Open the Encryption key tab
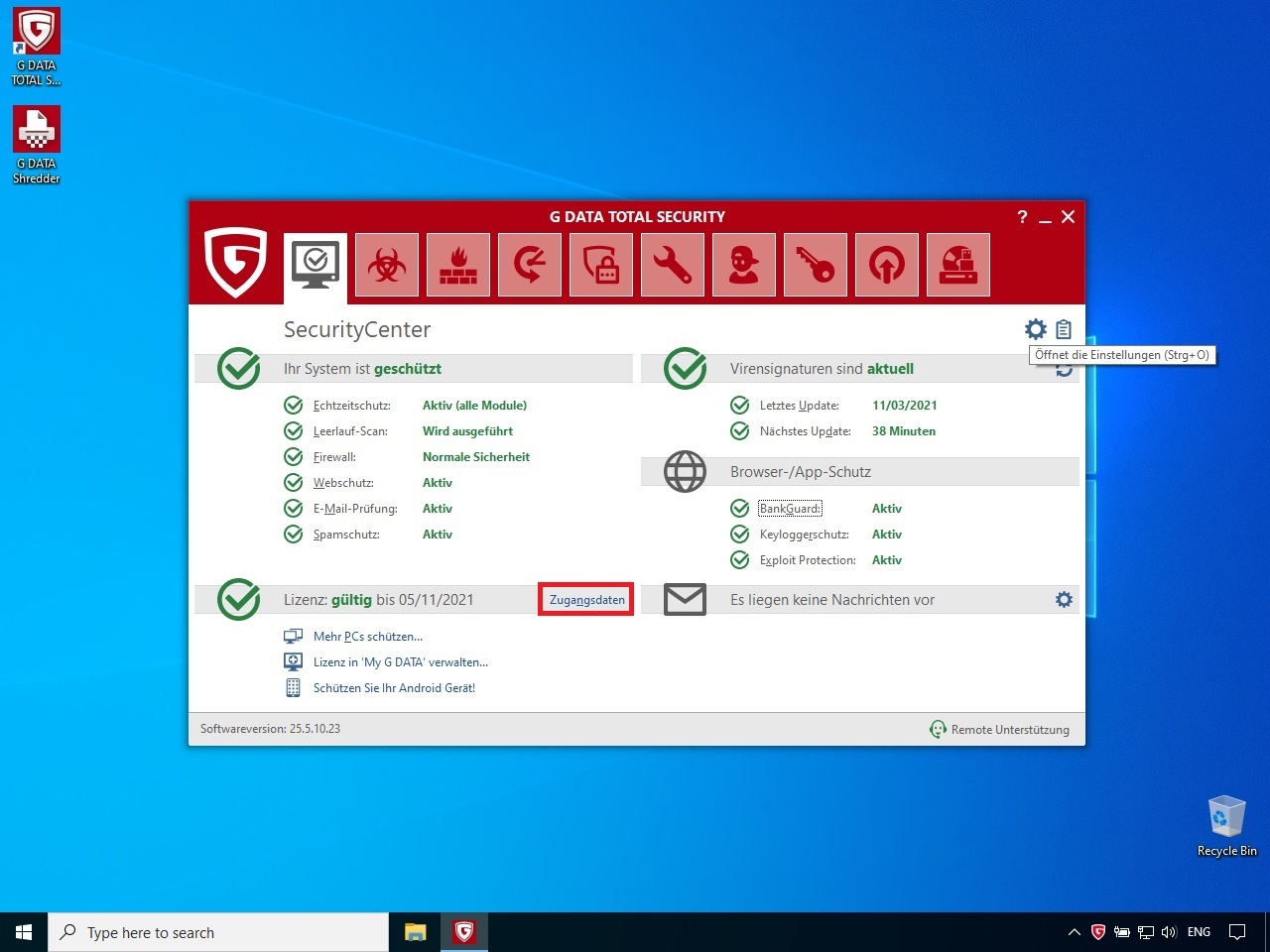Image resolution: width=1270 pixels, height=952 pixels. click(x=816, y=265)
